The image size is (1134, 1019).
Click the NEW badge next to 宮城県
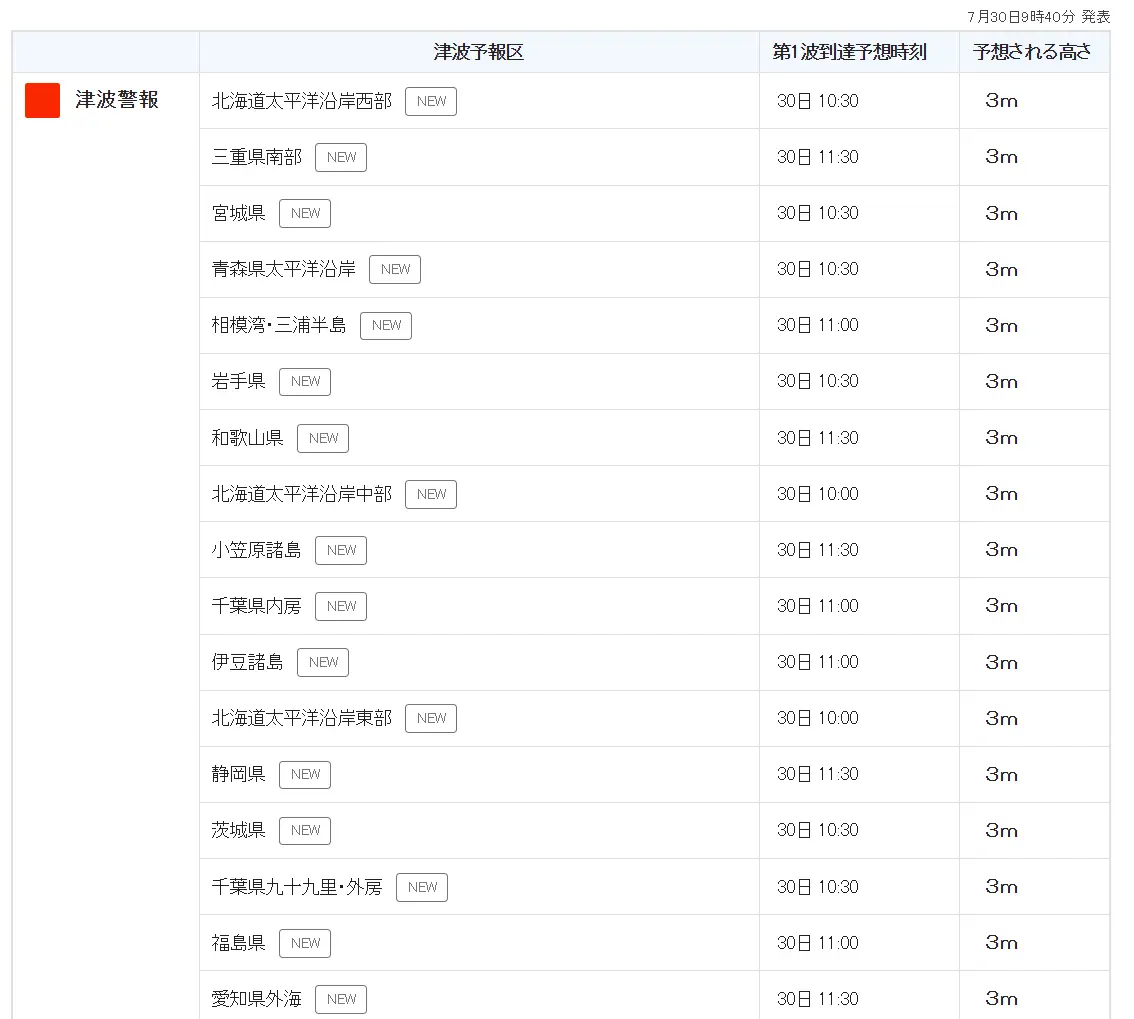305,213
